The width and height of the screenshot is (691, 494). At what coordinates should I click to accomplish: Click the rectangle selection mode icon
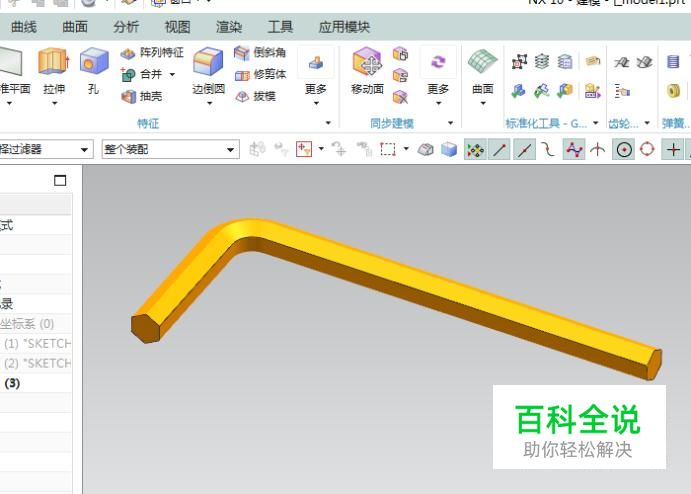tap(387, 149)
